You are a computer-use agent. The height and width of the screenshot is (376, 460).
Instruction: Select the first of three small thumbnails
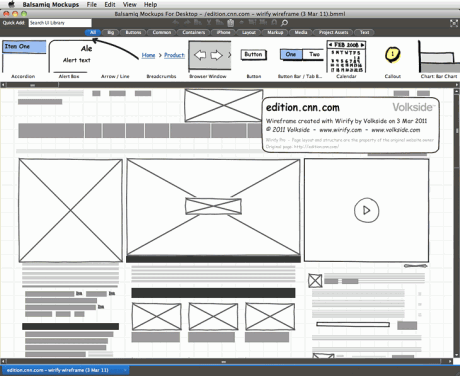pyautogui.click(x=157, y=316)
